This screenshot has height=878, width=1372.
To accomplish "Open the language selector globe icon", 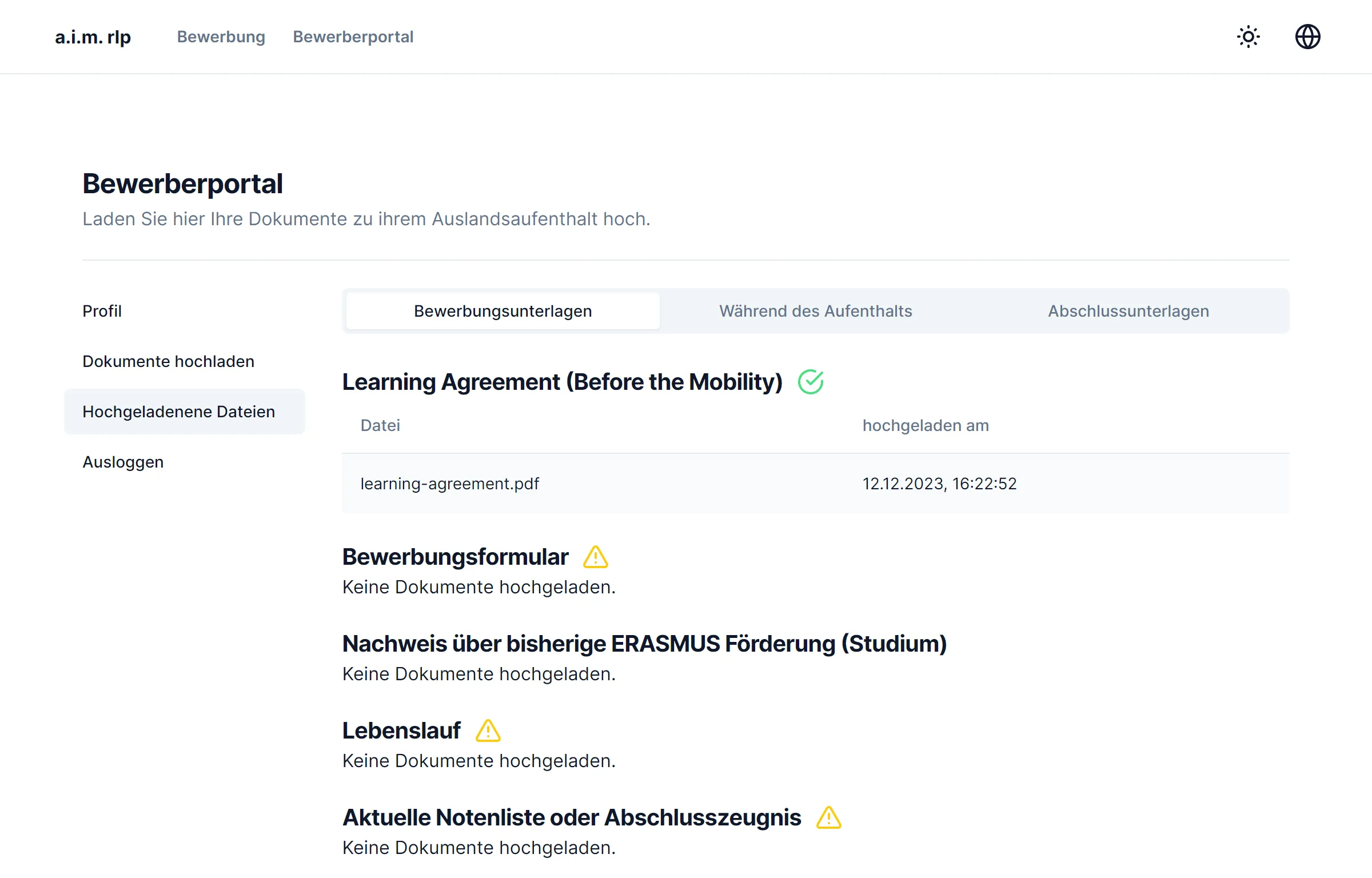I will click(x=1308, y=37).
